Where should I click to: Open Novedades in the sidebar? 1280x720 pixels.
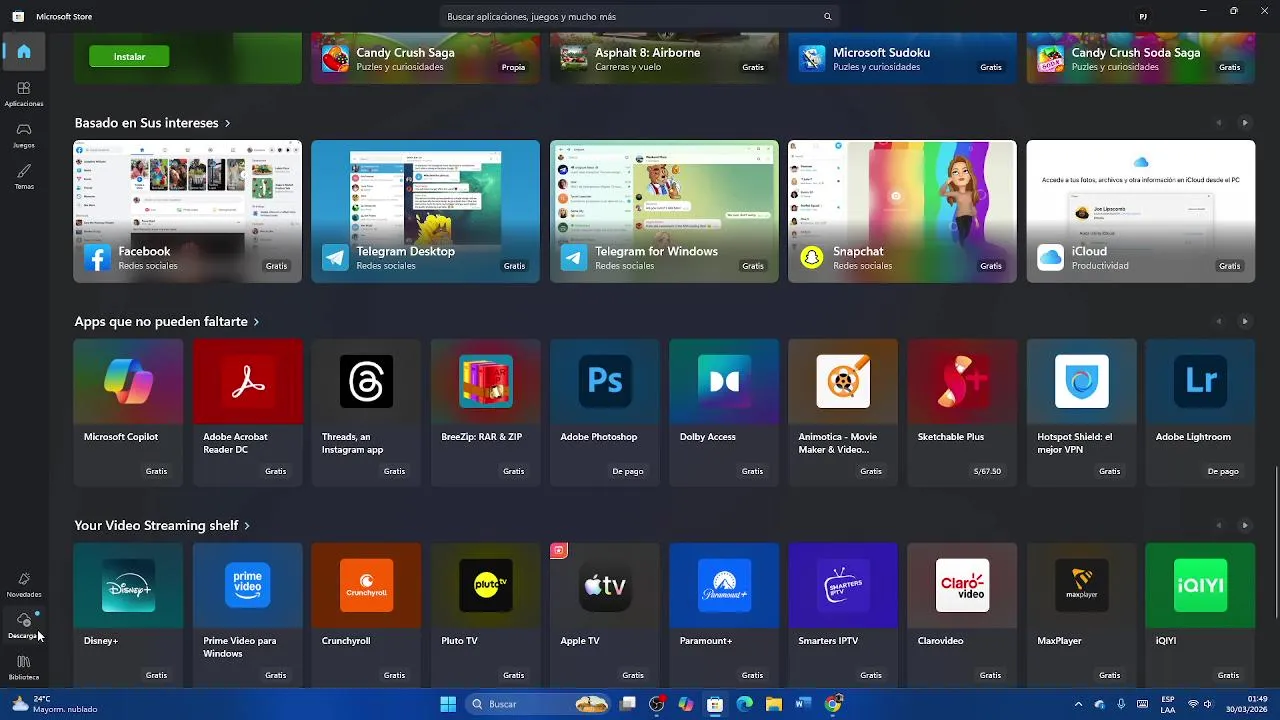[x=24, y=585]
